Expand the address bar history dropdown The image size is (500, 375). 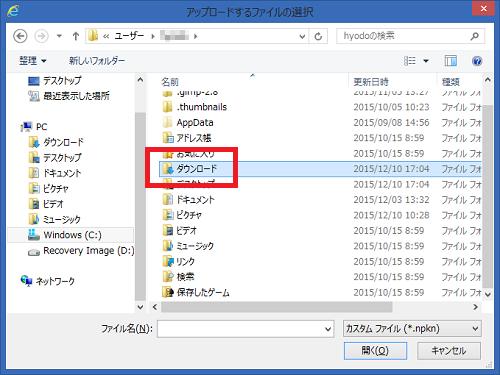[302, 36]
